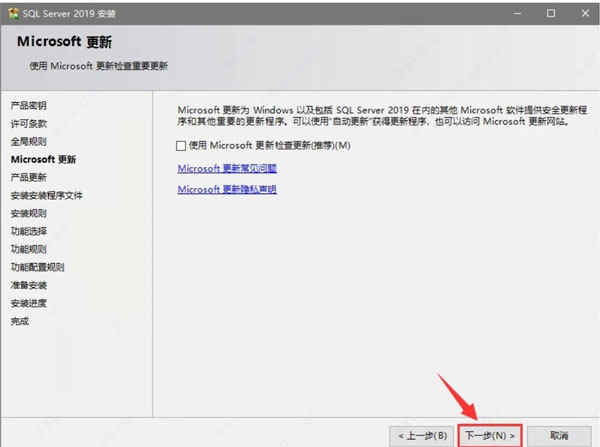
Task: Select the 产品更新 step in the sidebar
Action: [x=29, y=177]
